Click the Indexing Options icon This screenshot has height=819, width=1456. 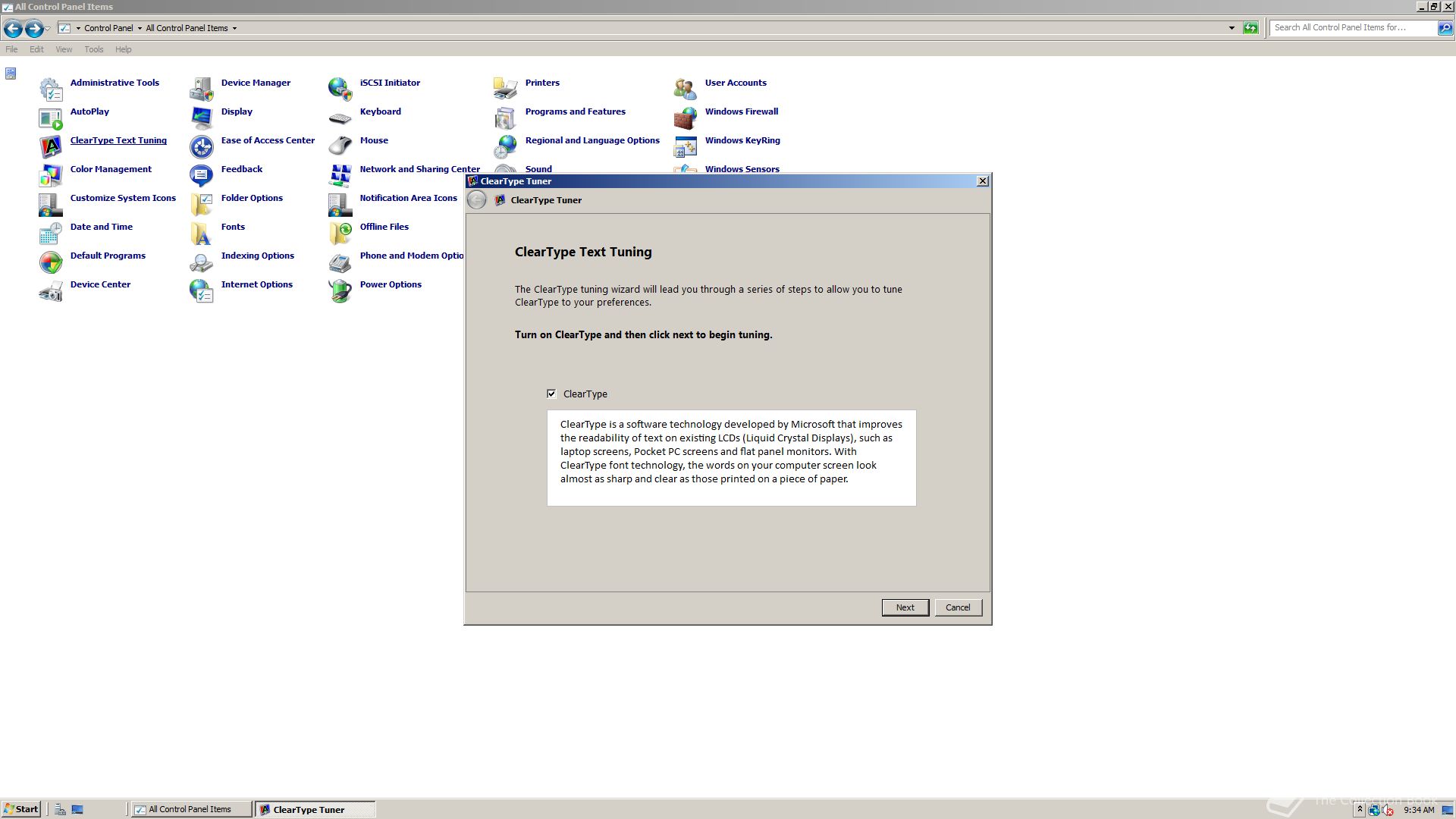click(x=202, y=262)
